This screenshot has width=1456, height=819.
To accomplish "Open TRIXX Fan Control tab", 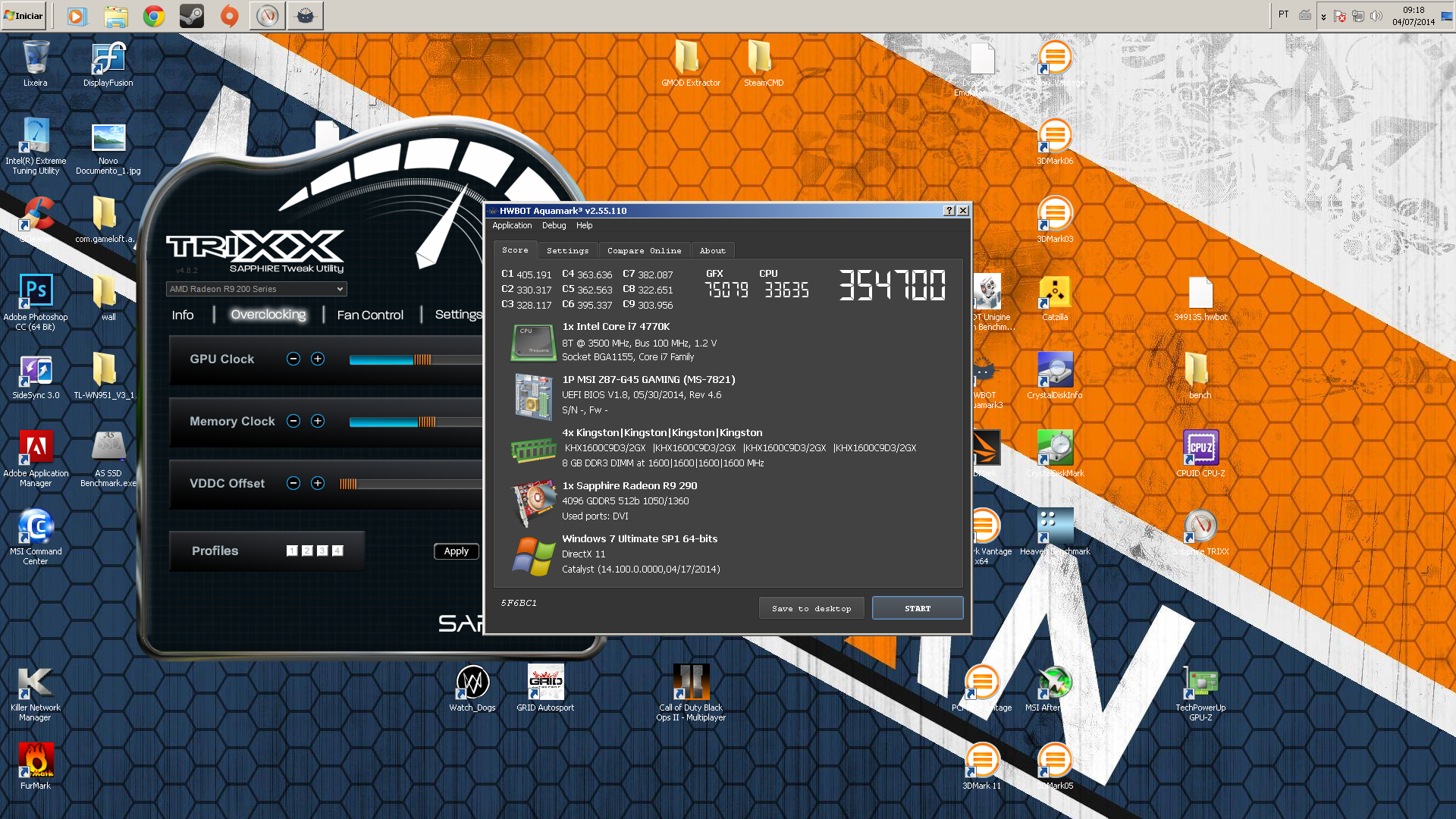I will [x=370, y=315].
